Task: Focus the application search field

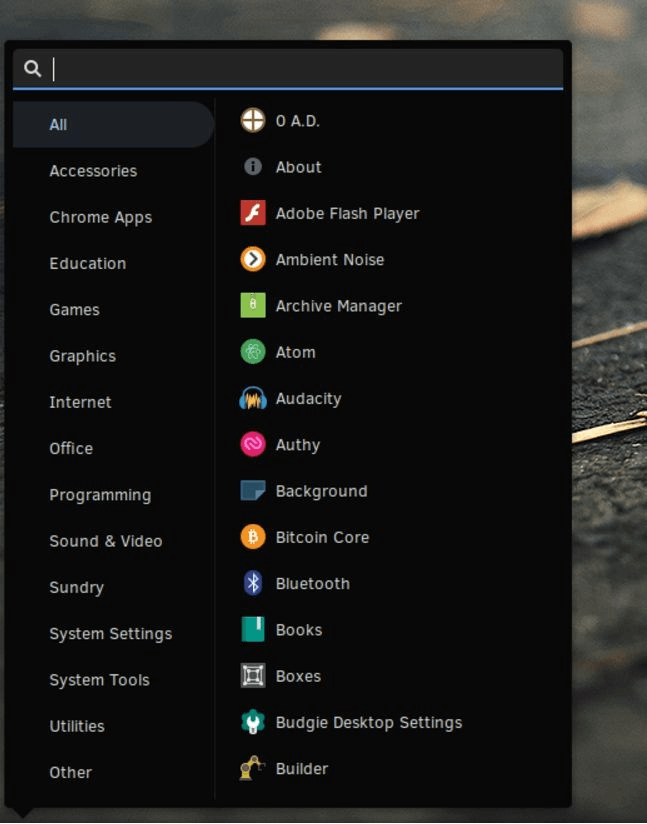Action: [300, 69]
